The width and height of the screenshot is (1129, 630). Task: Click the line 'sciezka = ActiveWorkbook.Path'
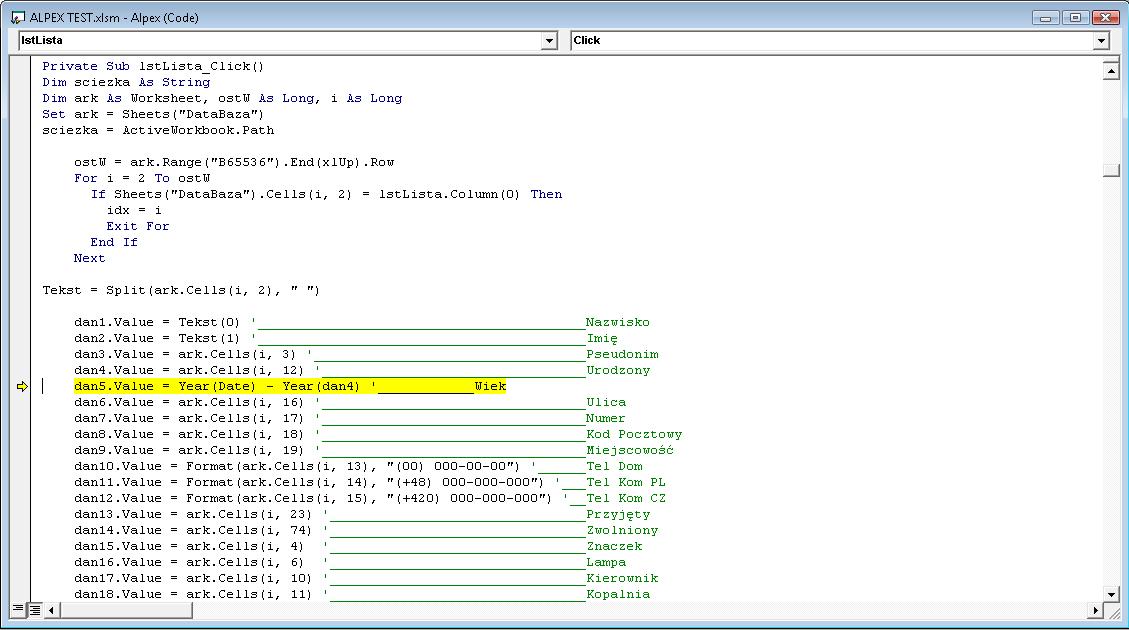point(158,130)
